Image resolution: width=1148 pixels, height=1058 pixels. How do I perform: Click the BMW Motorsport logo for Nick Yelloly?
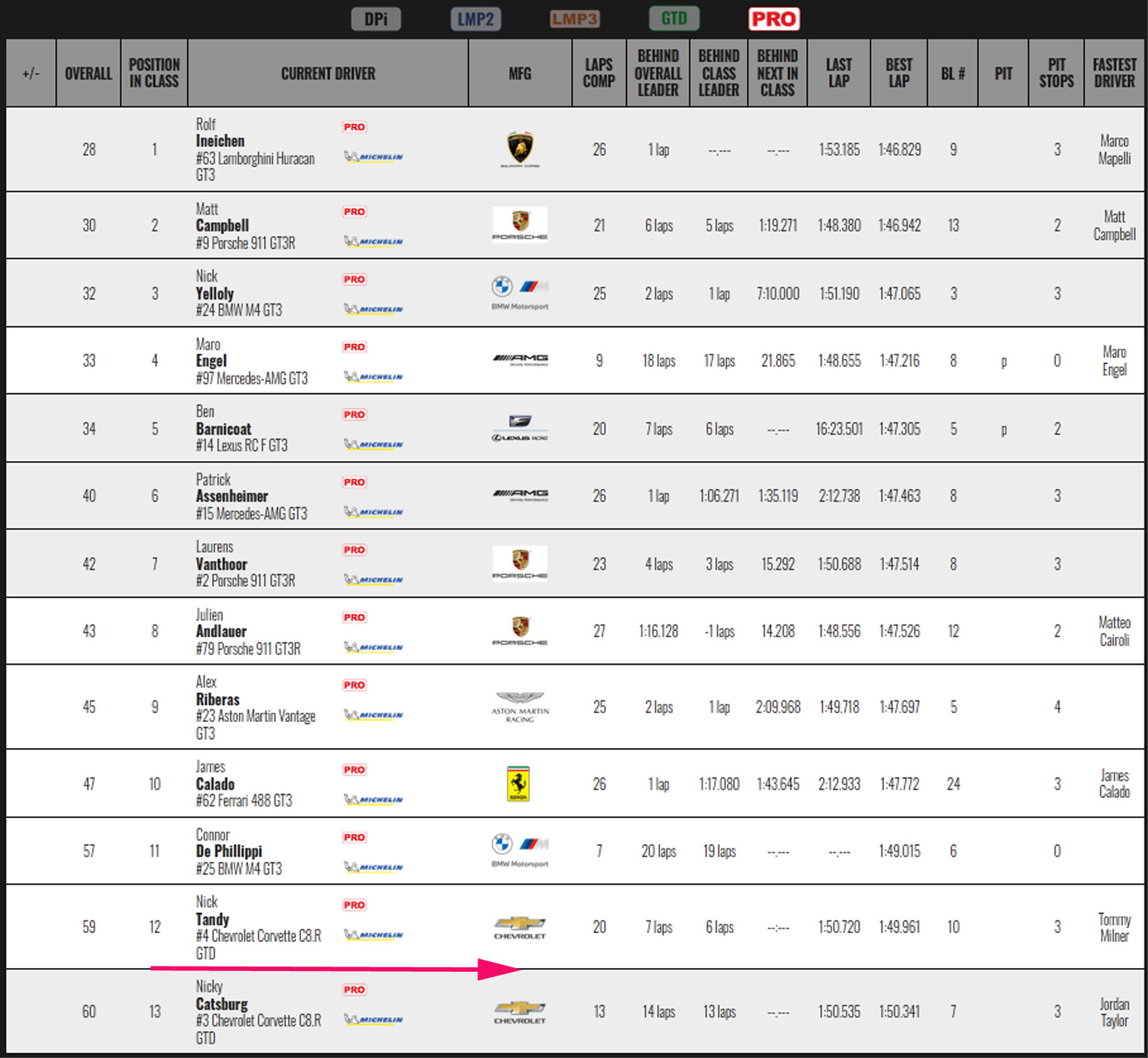pos(520,293)
